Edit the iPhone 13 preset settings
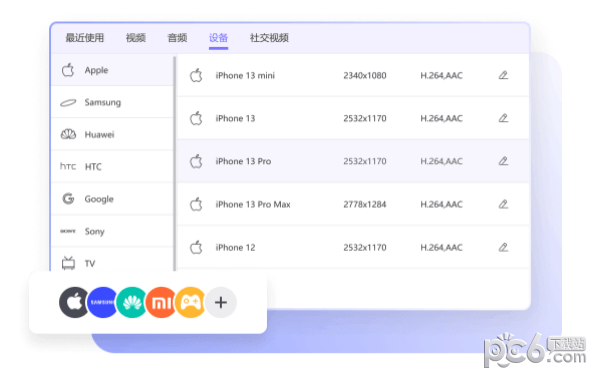 [503, 118]
